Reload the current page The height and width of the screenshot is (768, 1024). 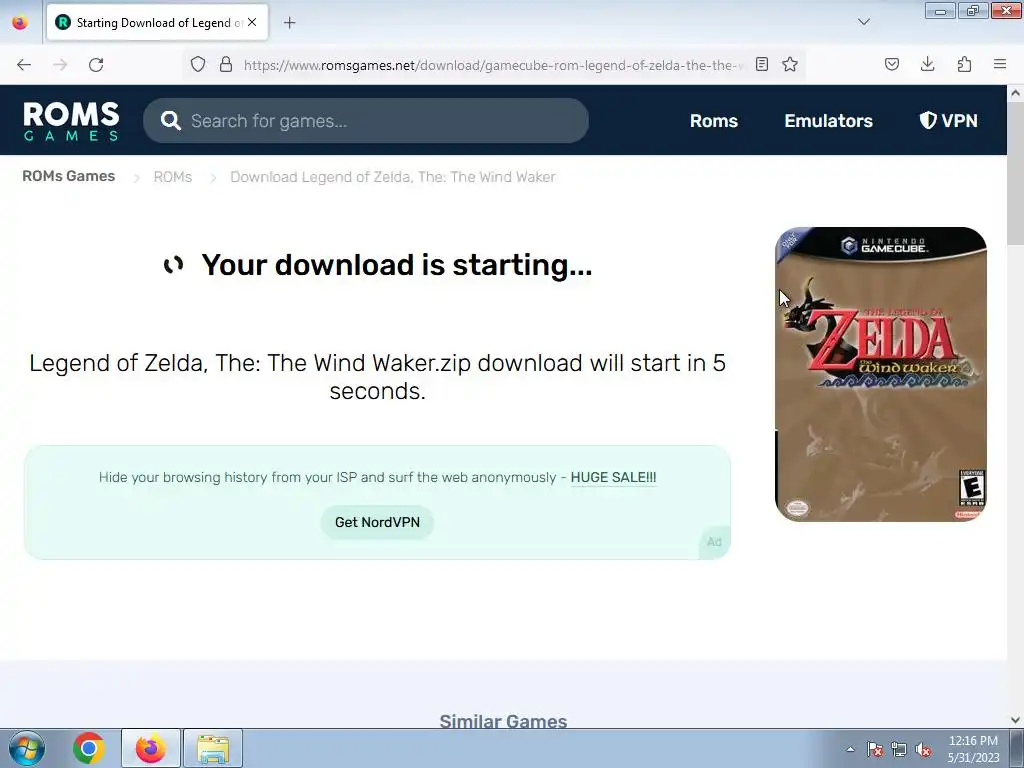tap(96, 65)
